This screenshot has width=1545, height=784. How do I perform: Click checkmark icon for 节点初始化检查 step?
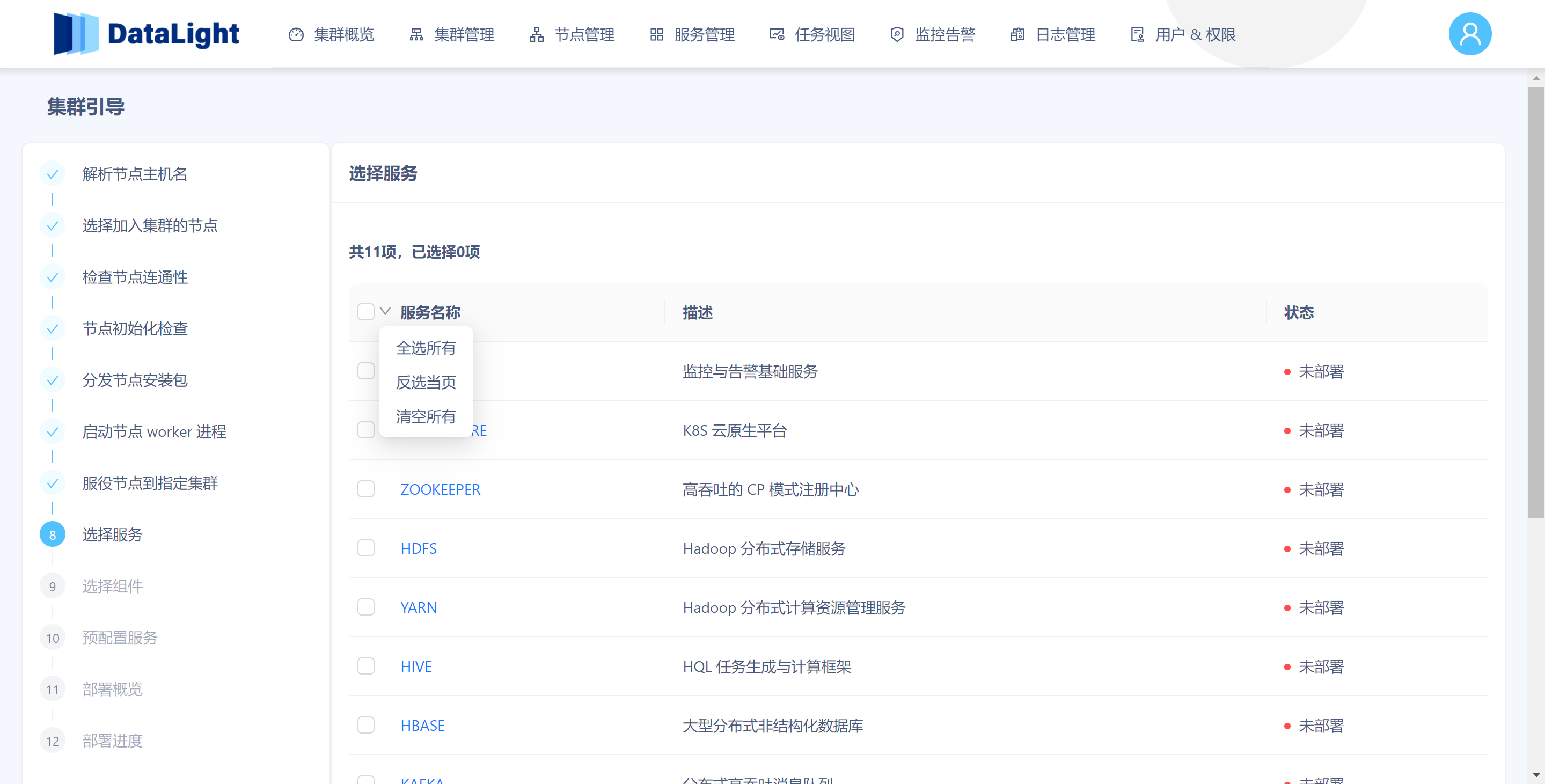[x=52, y=329]
